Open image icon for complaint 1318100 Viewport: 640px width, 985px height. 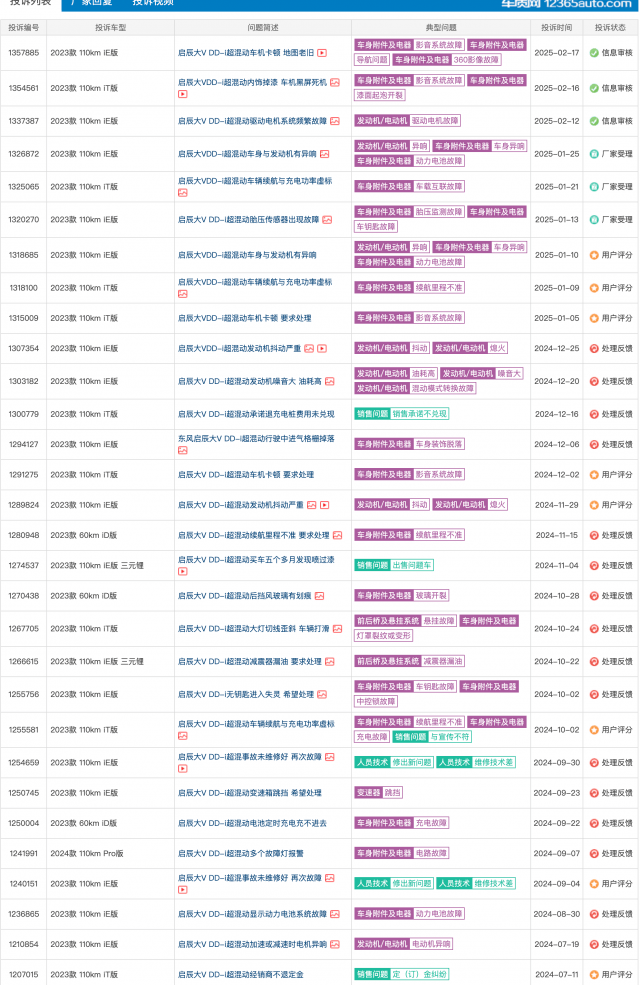tap(183, 294)
